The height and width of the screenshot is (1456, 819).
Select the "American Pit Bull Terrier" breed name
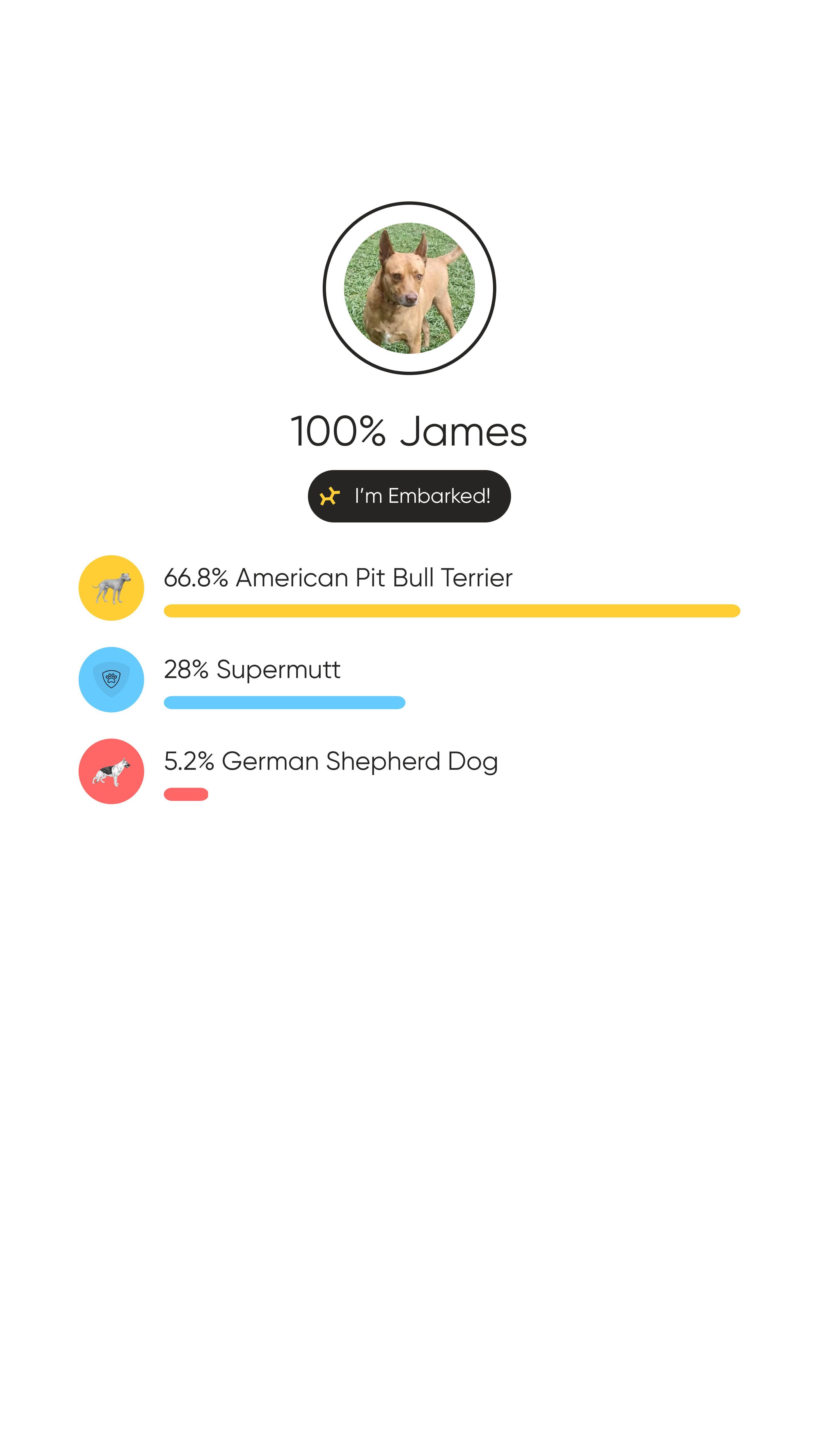(x=374, y=578)
